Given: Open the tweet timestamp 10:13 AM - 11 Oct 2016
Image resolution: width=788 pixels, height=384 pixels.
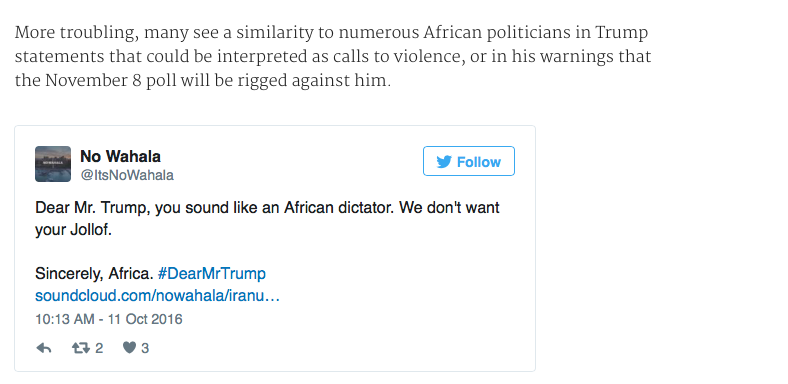Looking at the screenshot, I should point(109,319).
